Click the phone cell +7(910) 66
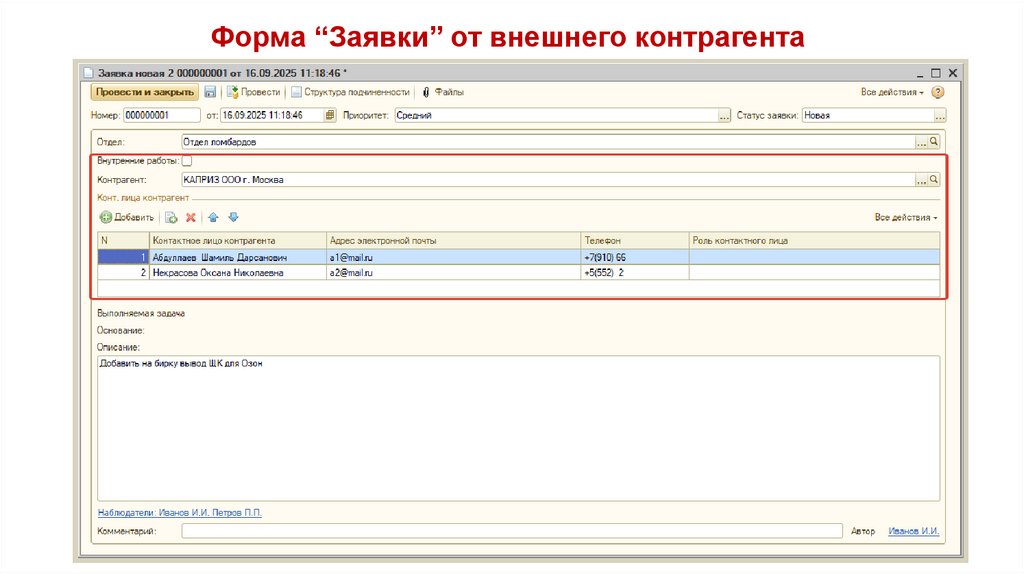 click(635, 257)
